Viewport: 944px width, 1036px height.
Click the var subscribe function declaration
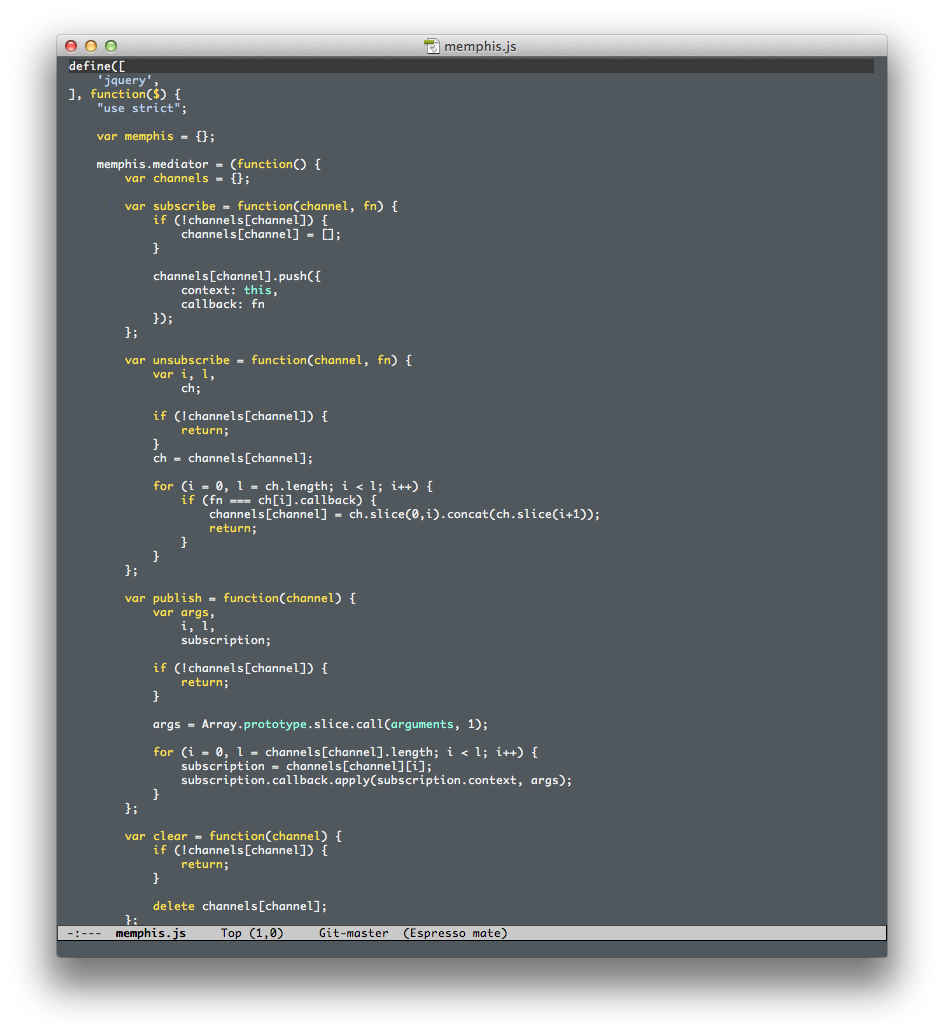point(261,206)
